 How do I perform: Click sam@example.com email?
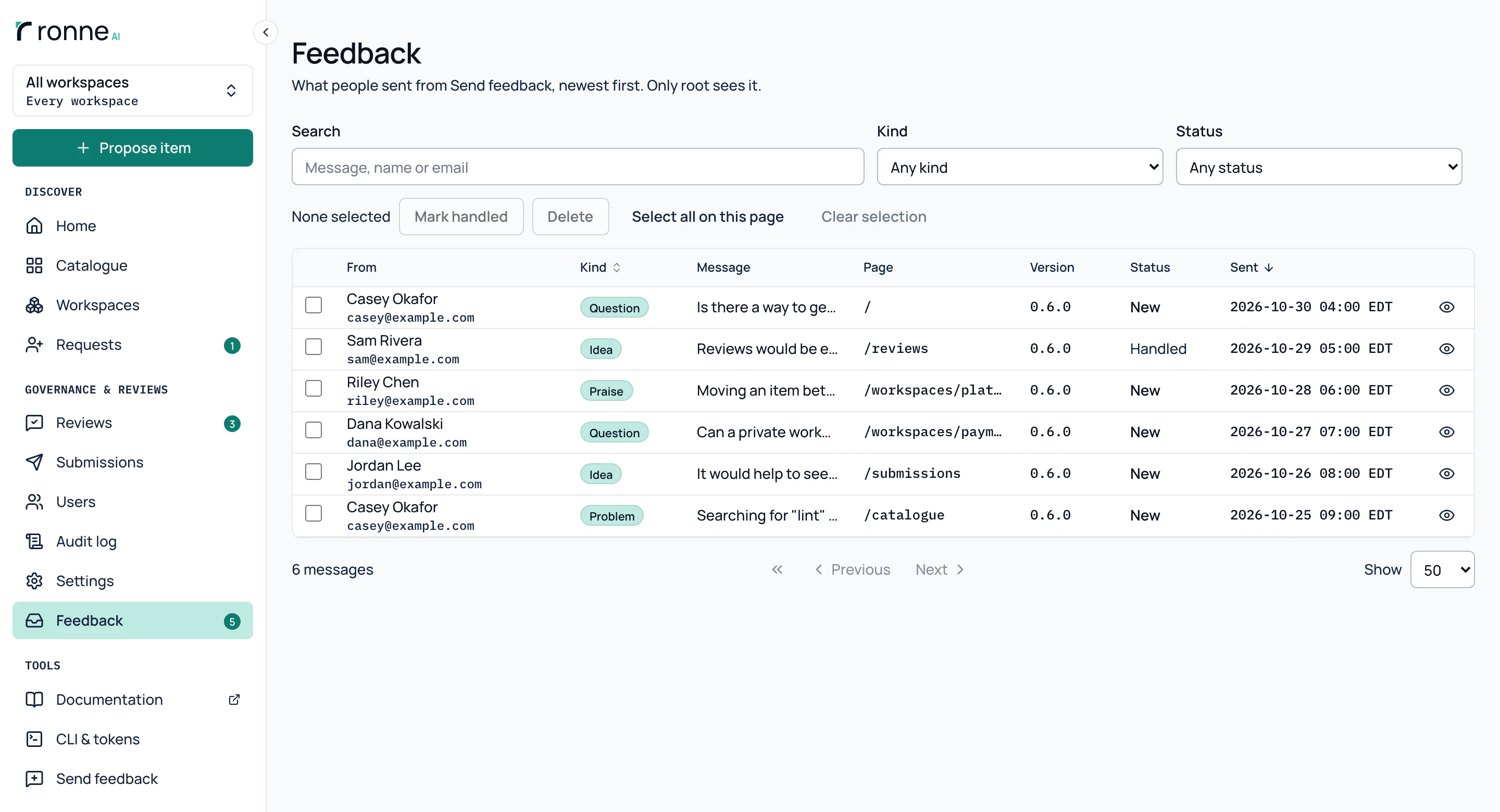(403, 359)
